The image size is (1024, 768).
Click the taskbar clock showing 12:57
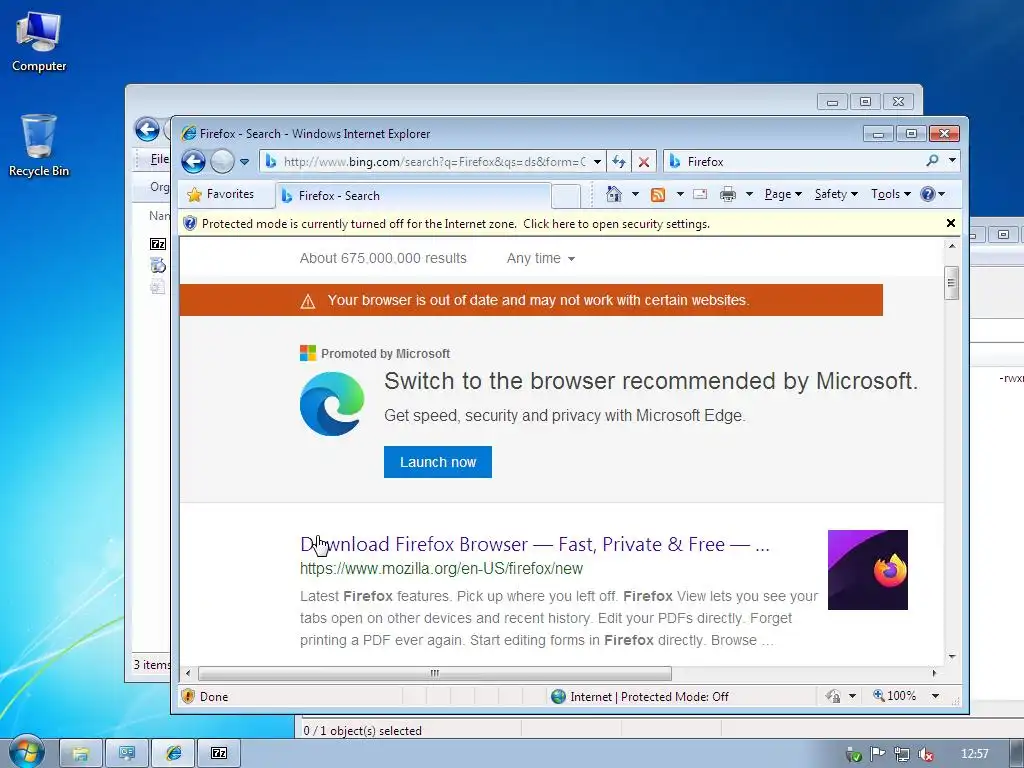pos(974,754)
